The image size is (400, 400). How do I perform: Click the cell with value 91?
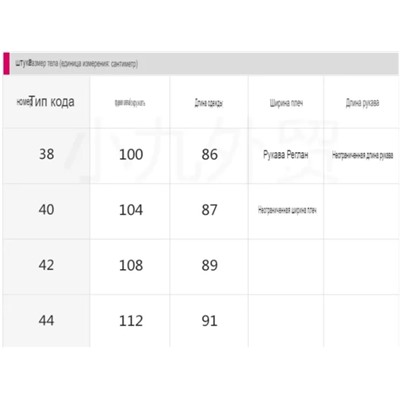tap(209, 321)
